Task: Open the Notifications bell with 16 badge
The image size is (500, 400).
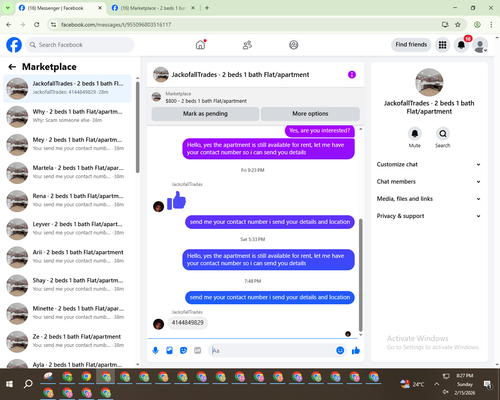Action: pyautogui.click(x=462, y=45)
